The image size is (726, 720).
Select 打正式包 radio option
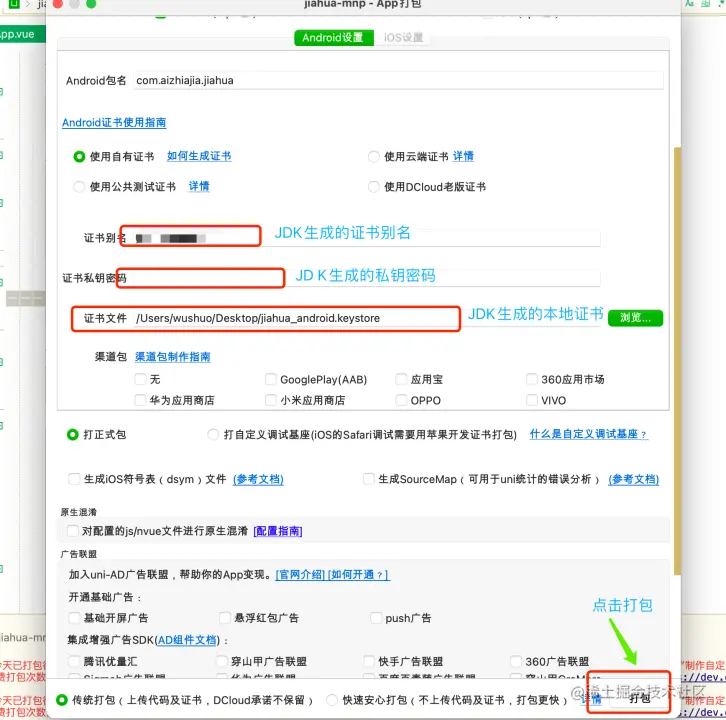[73, 435]
